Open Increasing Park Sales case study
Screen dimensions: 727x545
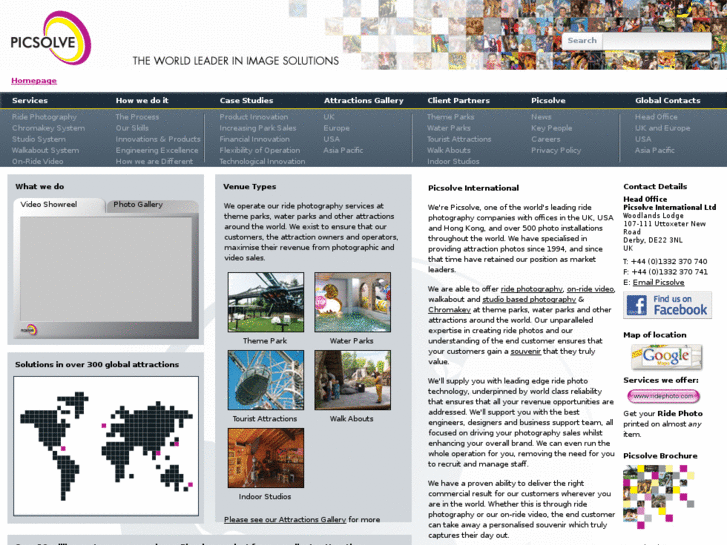[x=258, y=128]
